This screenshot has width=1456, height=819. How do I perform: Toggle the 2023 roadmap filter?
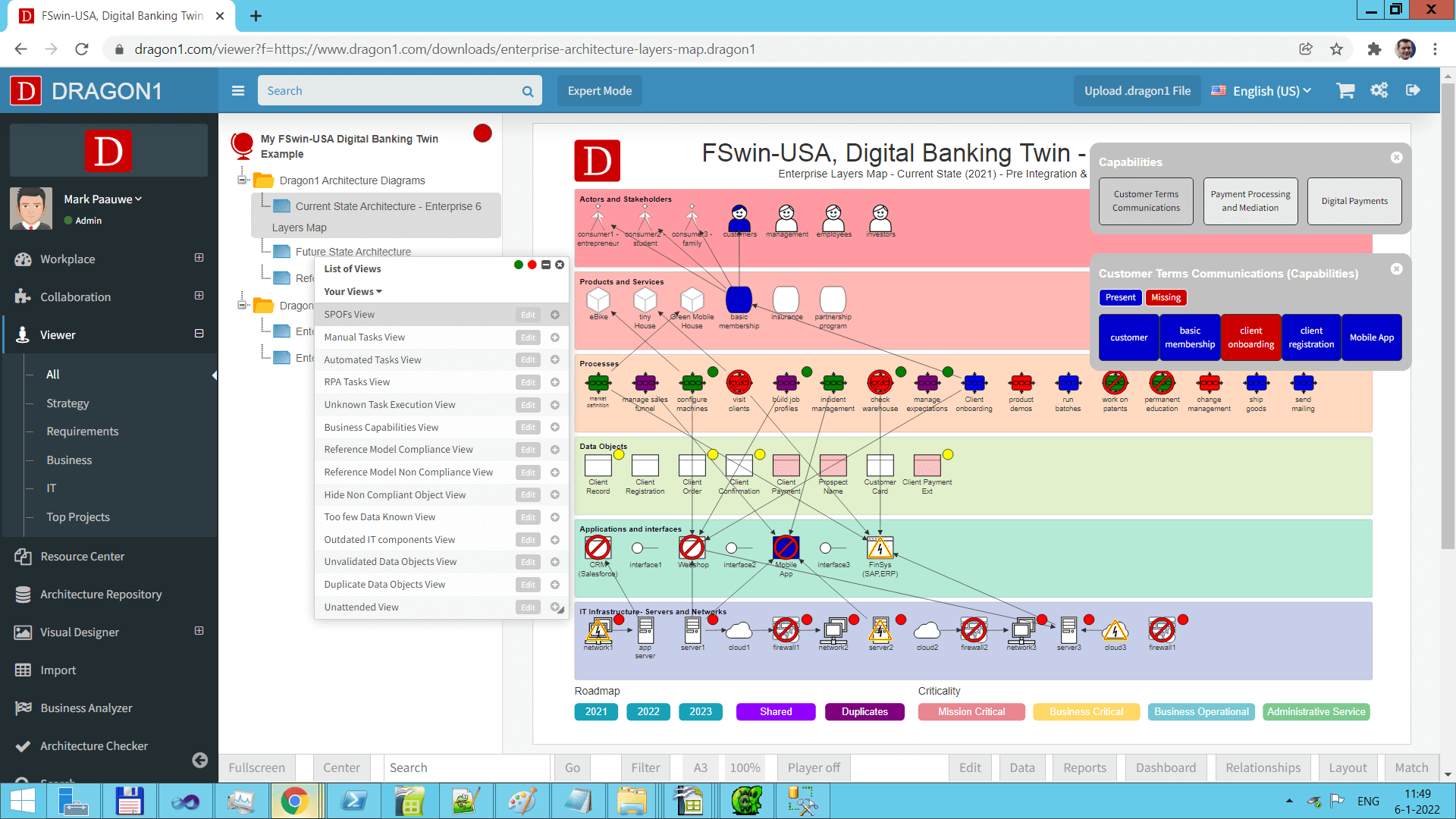pos(701,711)
